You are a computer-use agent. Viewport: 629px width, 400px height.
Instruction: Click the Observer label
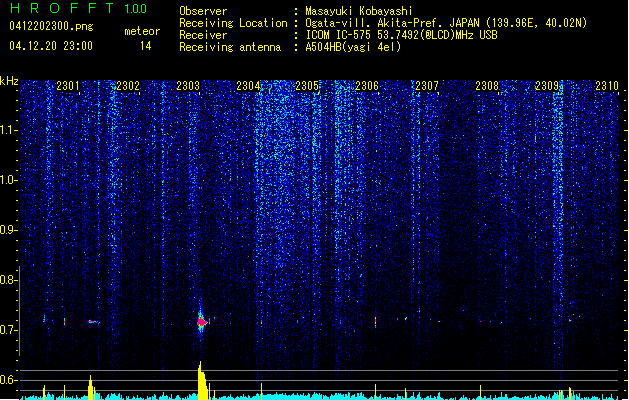tap(203, 11)
